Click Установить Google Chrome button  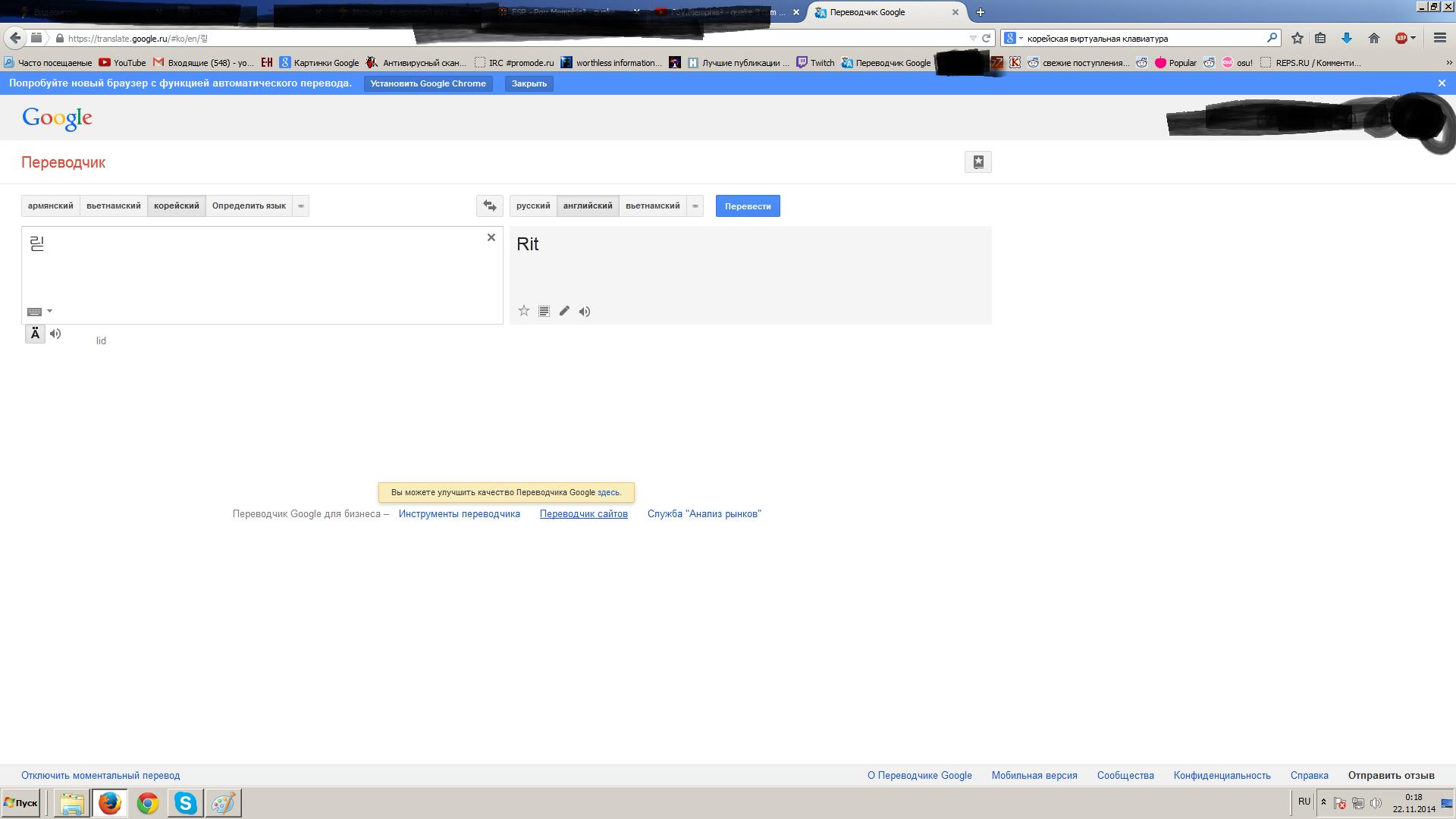coord(428,83)
